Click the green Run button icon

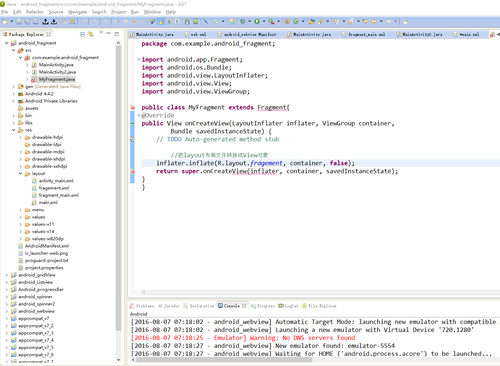tap(257, 22)
